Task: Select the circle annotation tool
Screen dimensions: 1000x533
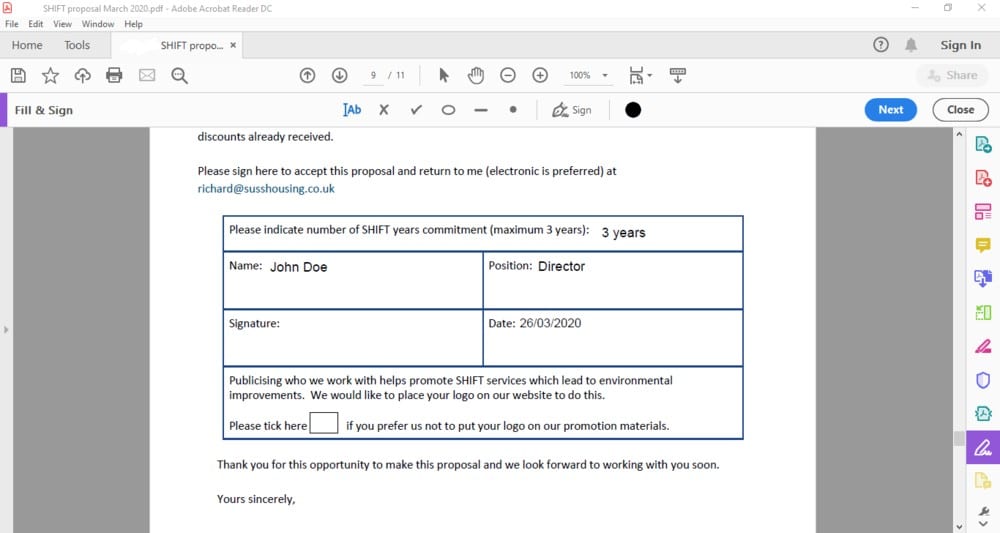Action: (x=448, y=110)
